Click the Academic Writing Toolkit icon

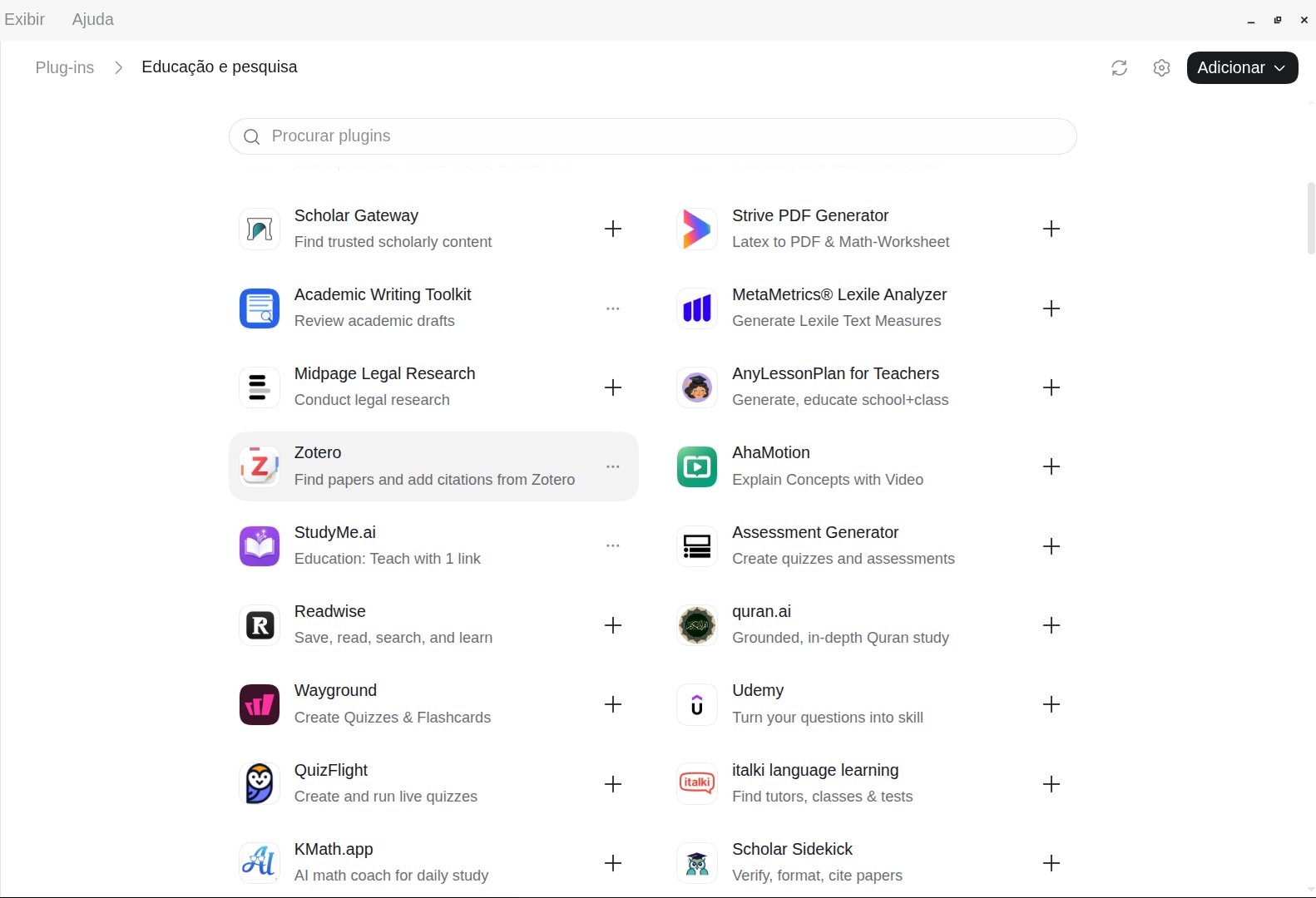pos(260,308)
